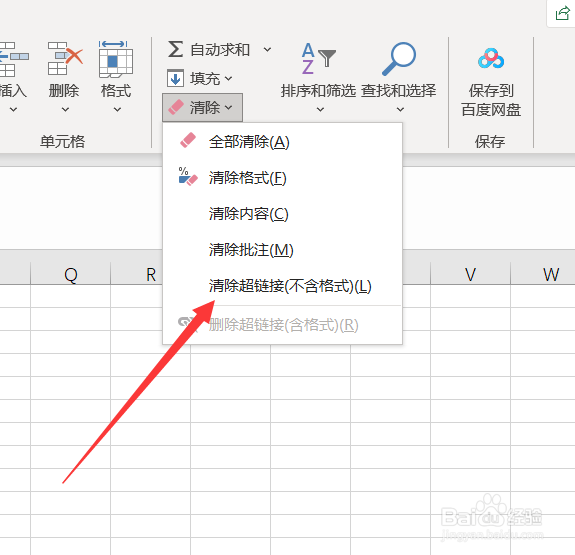Image resolution: width=575 pixels, height=555 pixels.
Task: Click the Sort and Filter icon
Action: (318, 58)
